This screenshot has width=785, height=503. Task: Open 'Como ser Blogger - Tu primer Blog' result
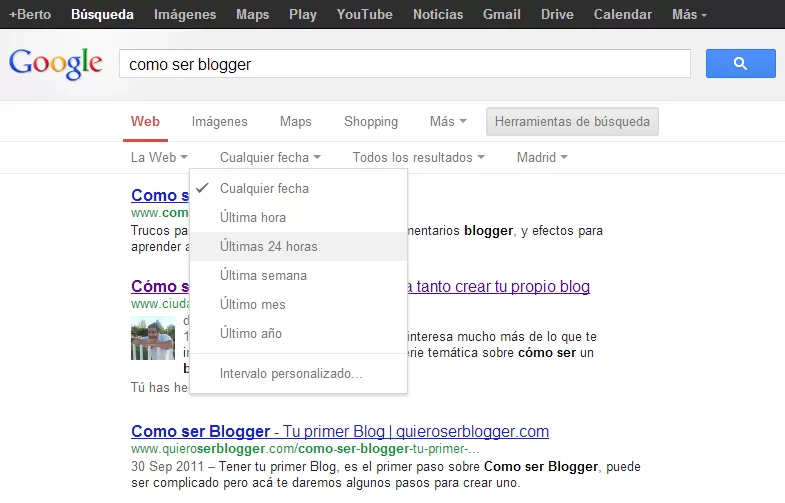click(340, 431)
